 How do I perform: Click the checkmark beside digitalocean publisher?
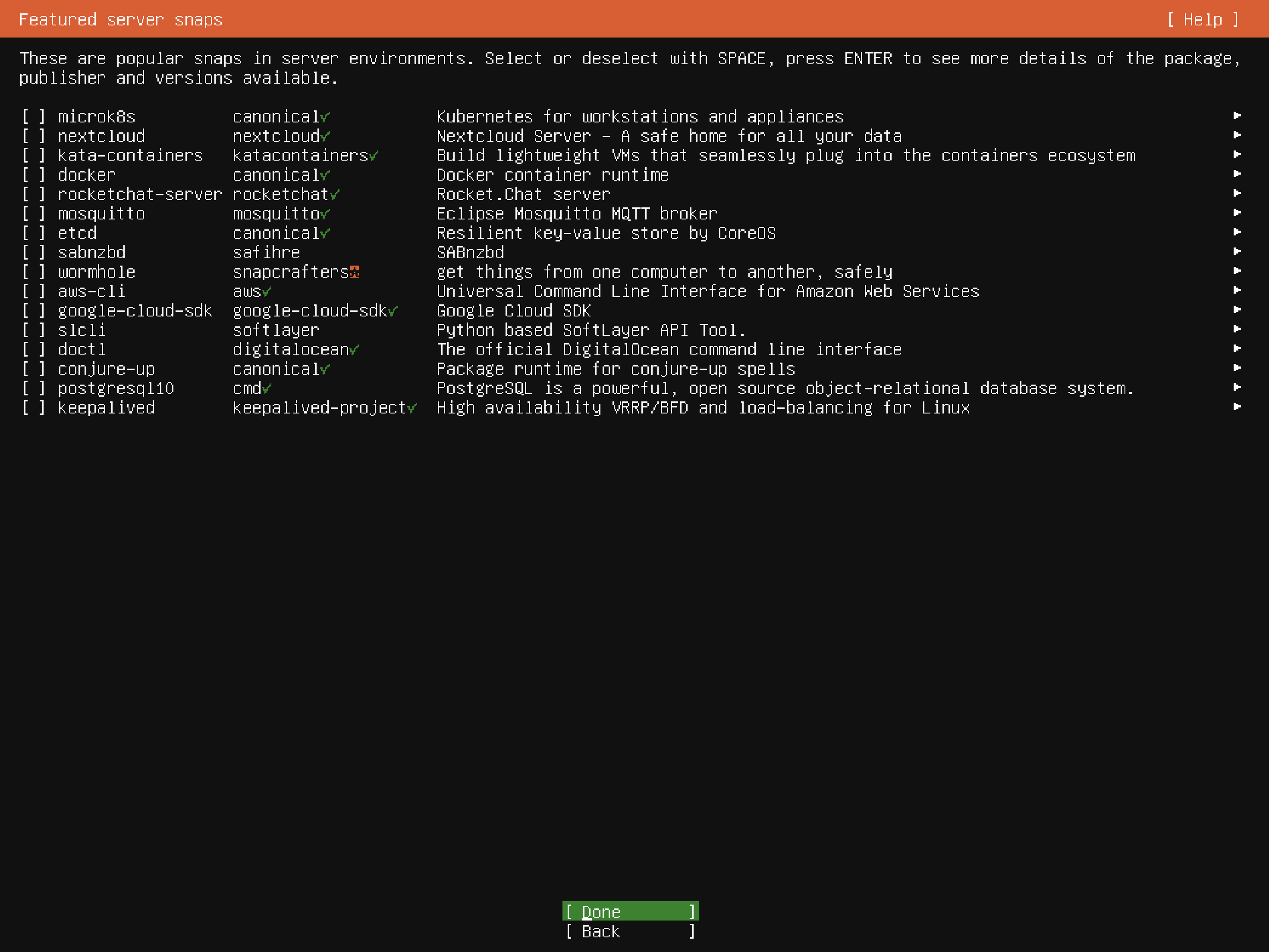point(355,350)
